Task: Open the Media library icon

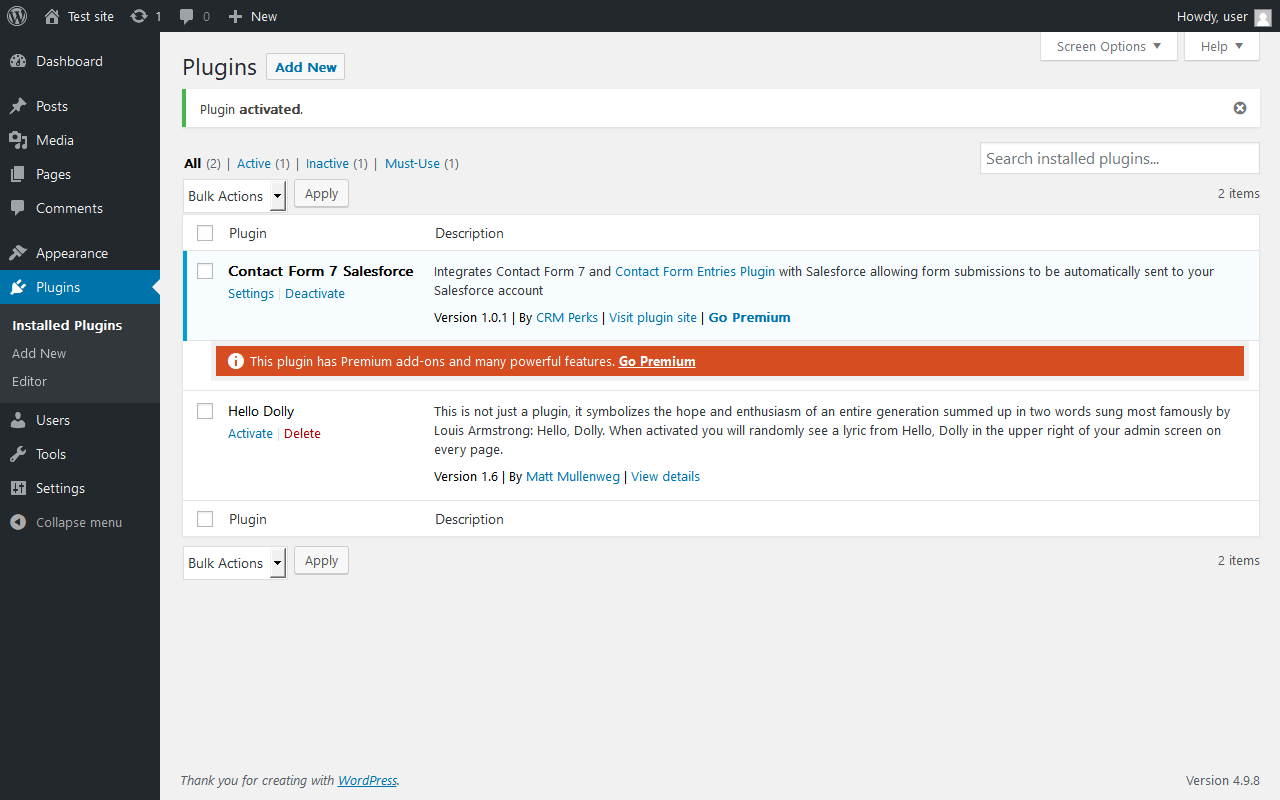Action: pos(18,140)
